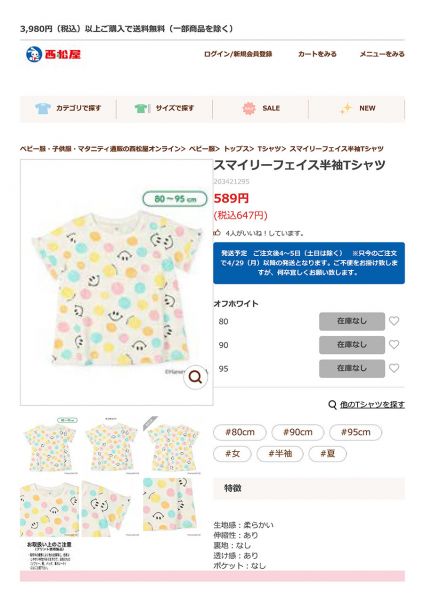Toggle favorite heart for size 90
Viewport: 424px width, 600px height.
(394, 345)
